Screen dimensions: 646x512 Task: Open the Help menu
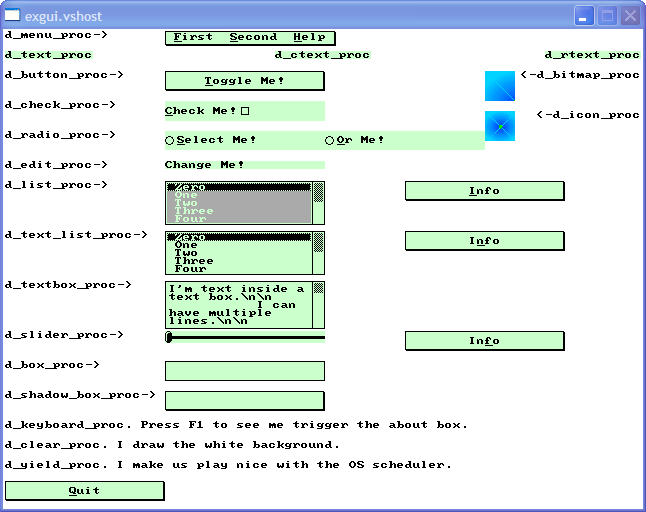309,38
